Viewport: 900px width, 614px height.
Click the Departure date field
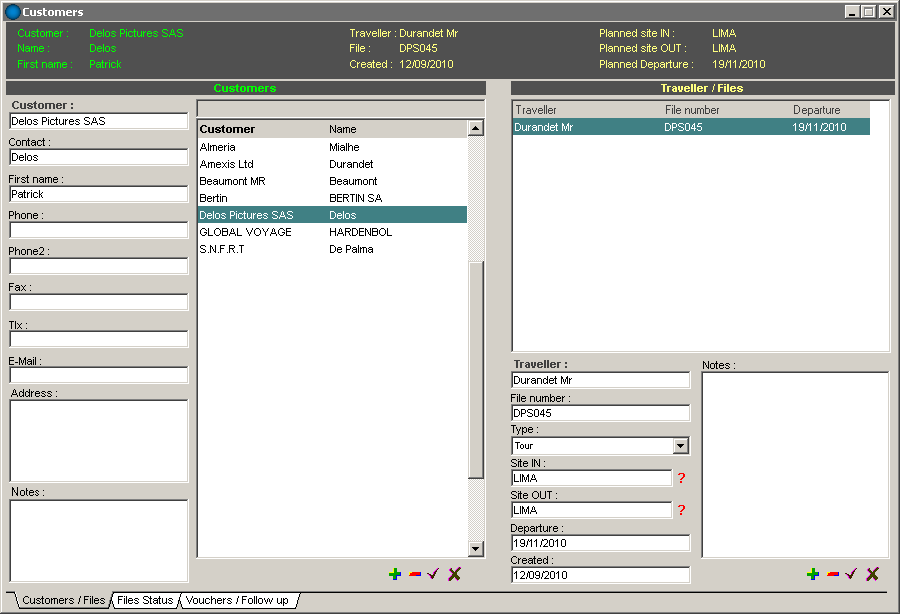tap(600, 543)
